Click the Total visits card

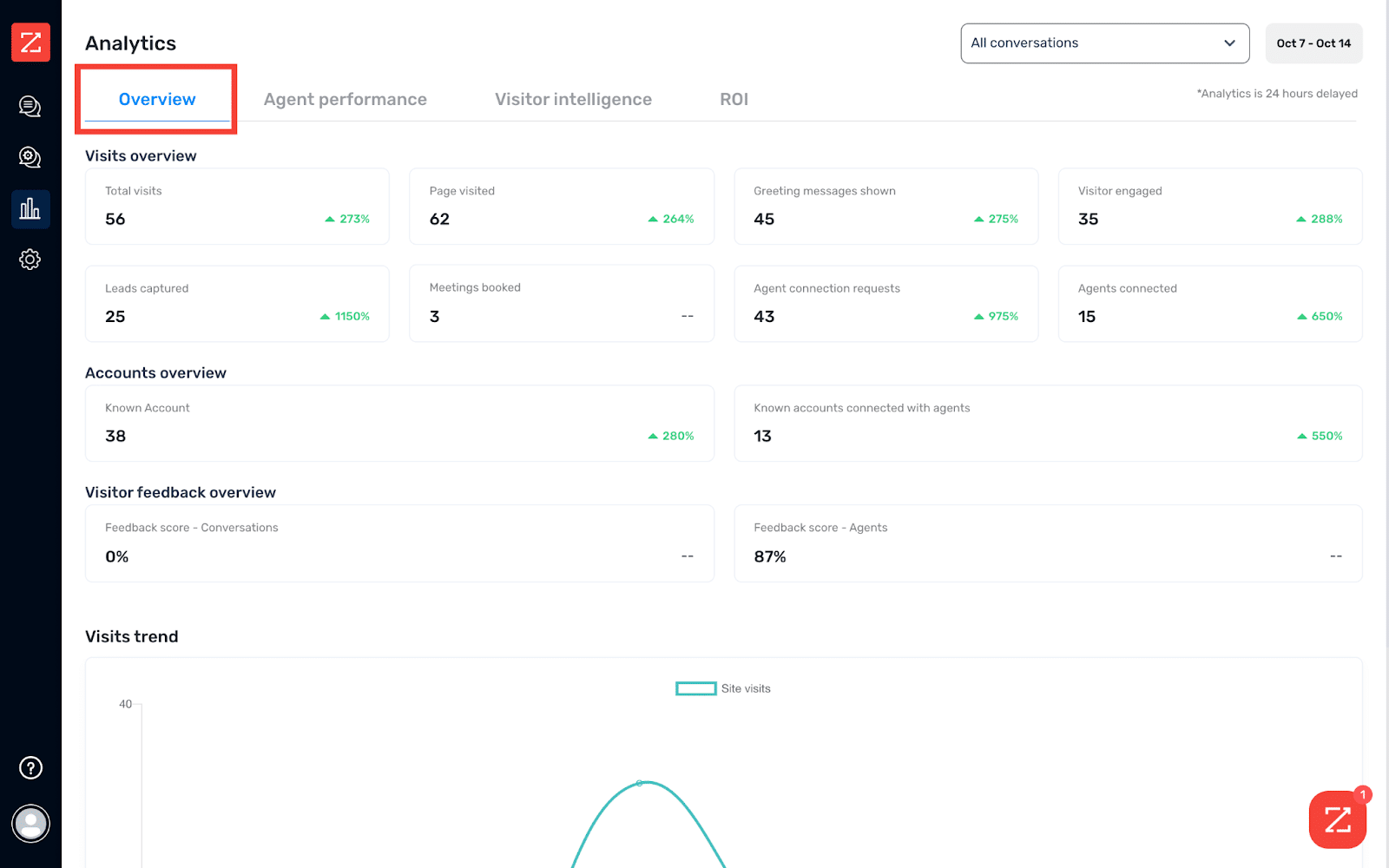pyautogui.click(x=237, y=207)
